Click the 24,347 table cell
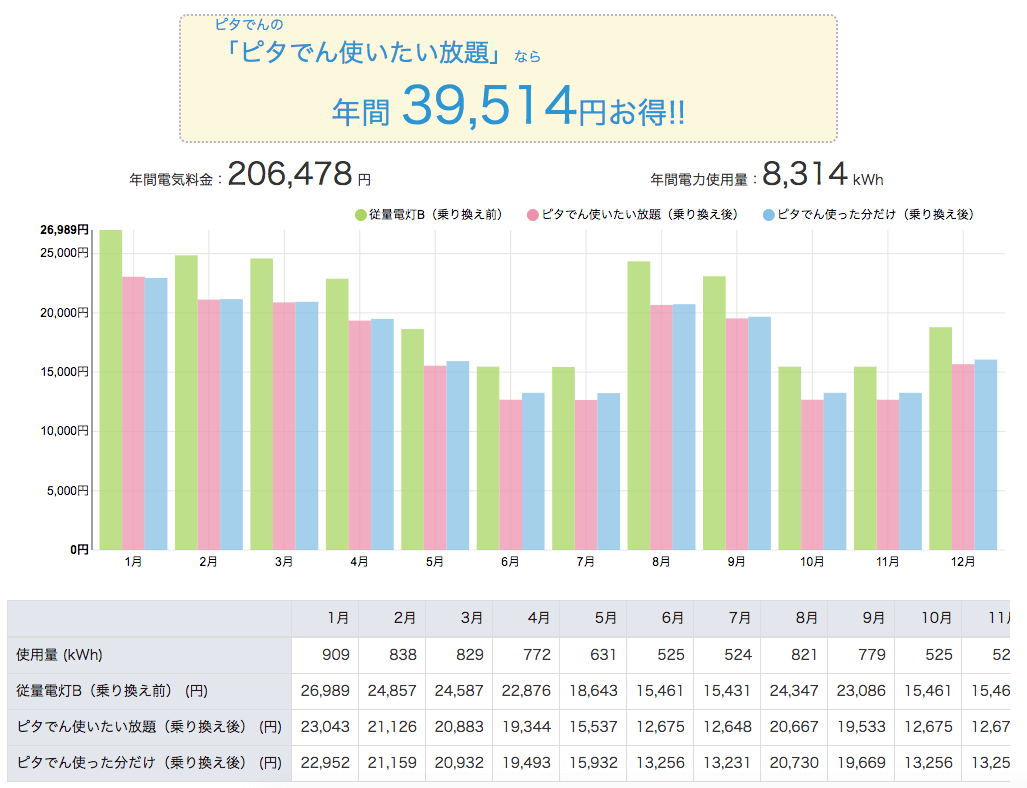This screenshot has height=788, width=1027. tap(794, 691)
